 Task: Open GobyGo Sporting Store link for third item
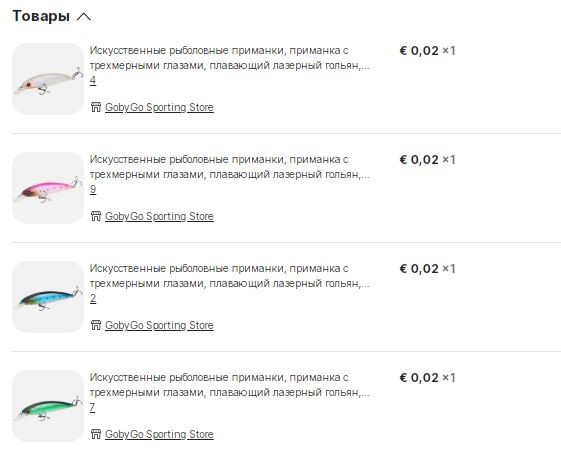point(159,326)
